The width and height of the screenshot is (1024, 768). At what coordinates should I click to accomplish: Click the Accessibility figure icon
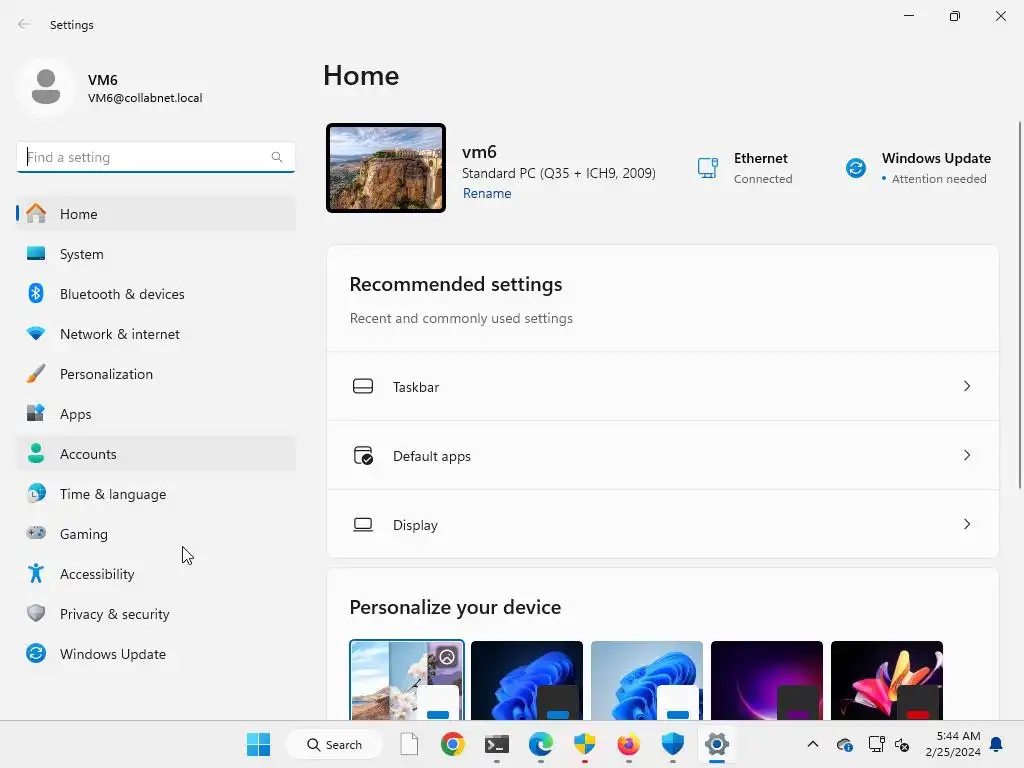click(36, 573)
